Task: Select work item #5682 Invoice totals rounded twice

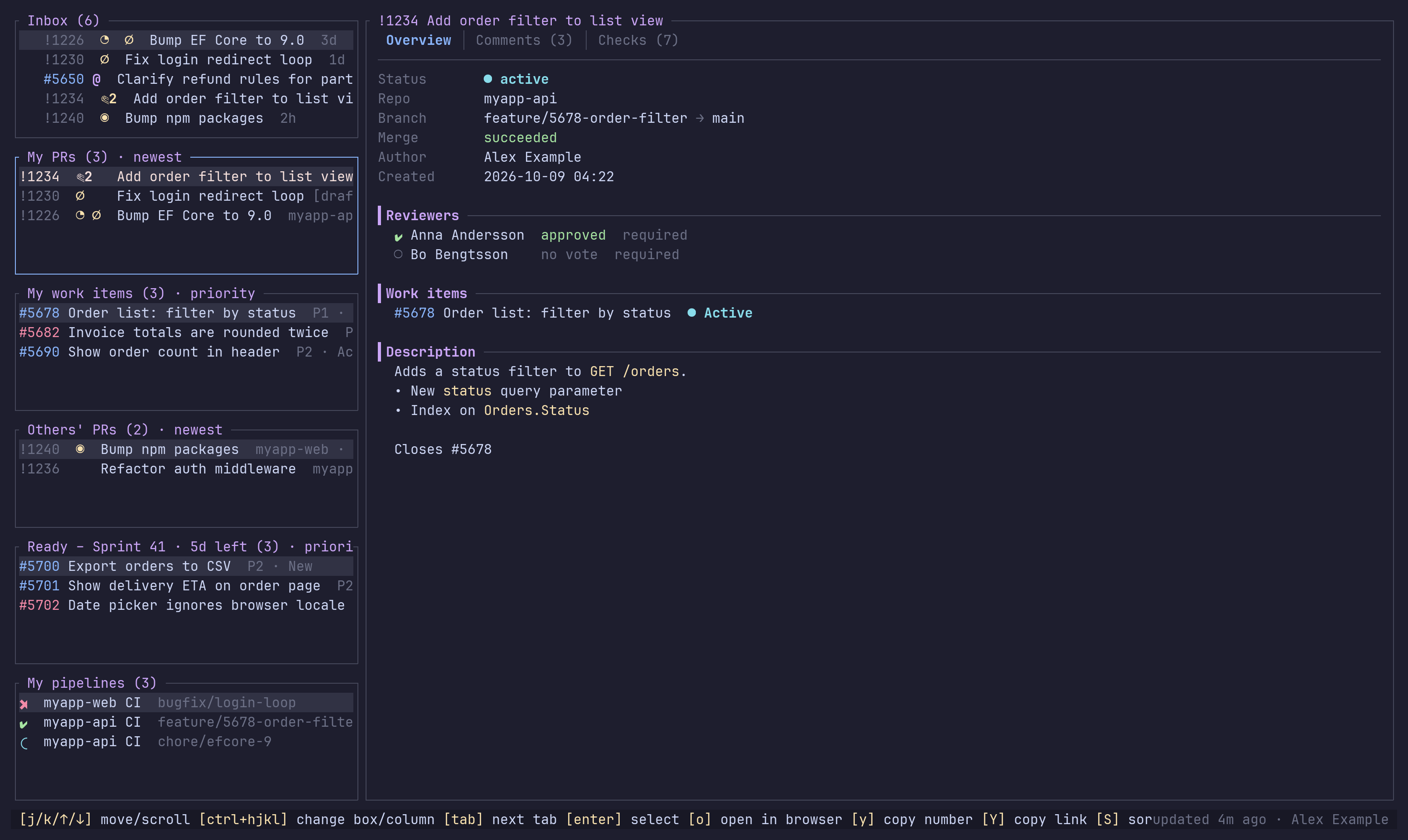Action: (x=186, y=333)
